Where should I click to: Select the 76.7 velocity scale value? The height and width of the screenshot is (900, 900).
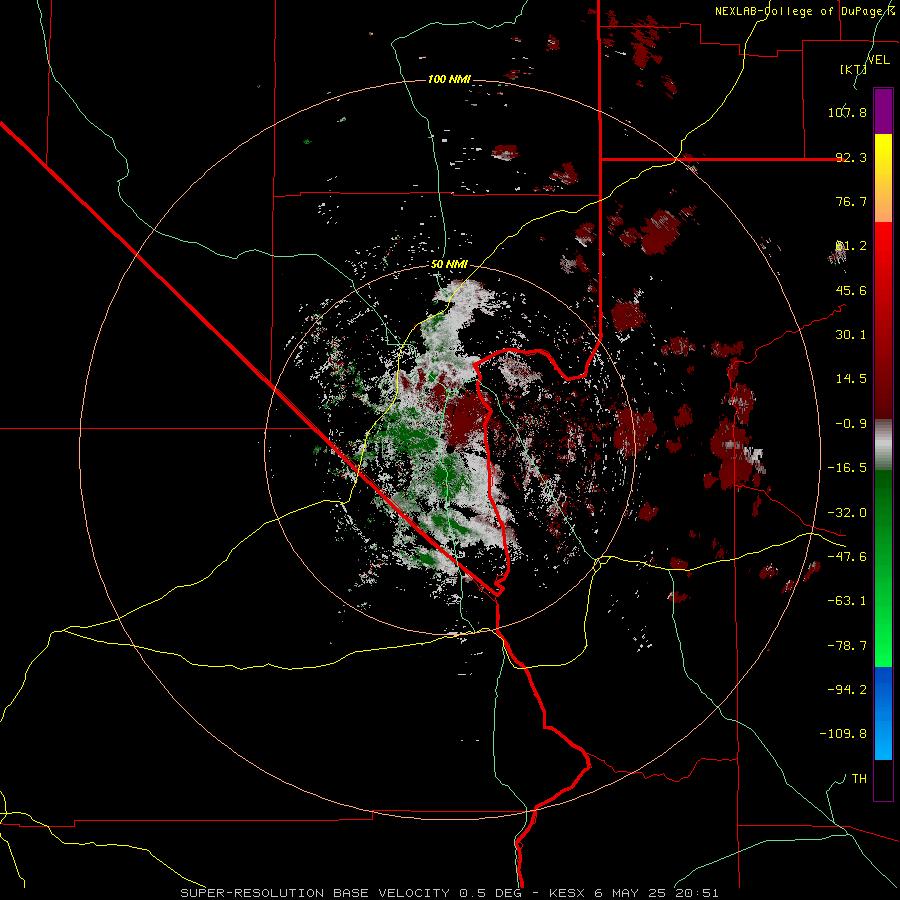(851, 201)
